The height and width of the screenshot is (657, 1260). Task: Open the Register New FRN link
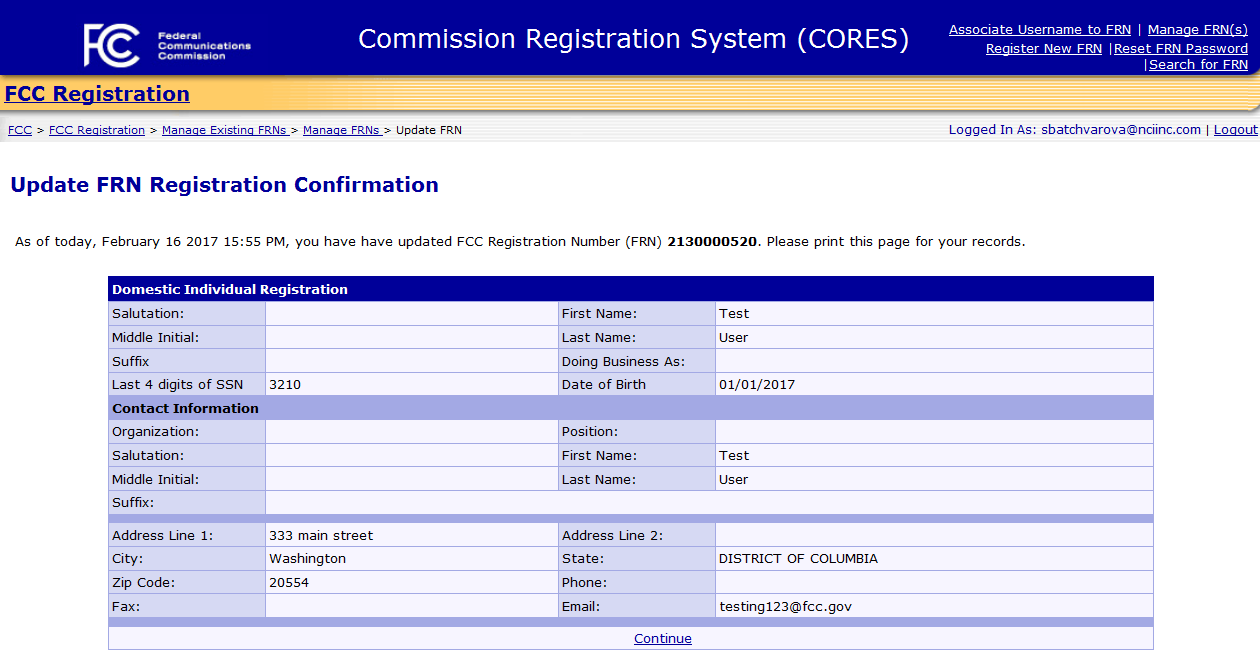[x=1043, y=48]
